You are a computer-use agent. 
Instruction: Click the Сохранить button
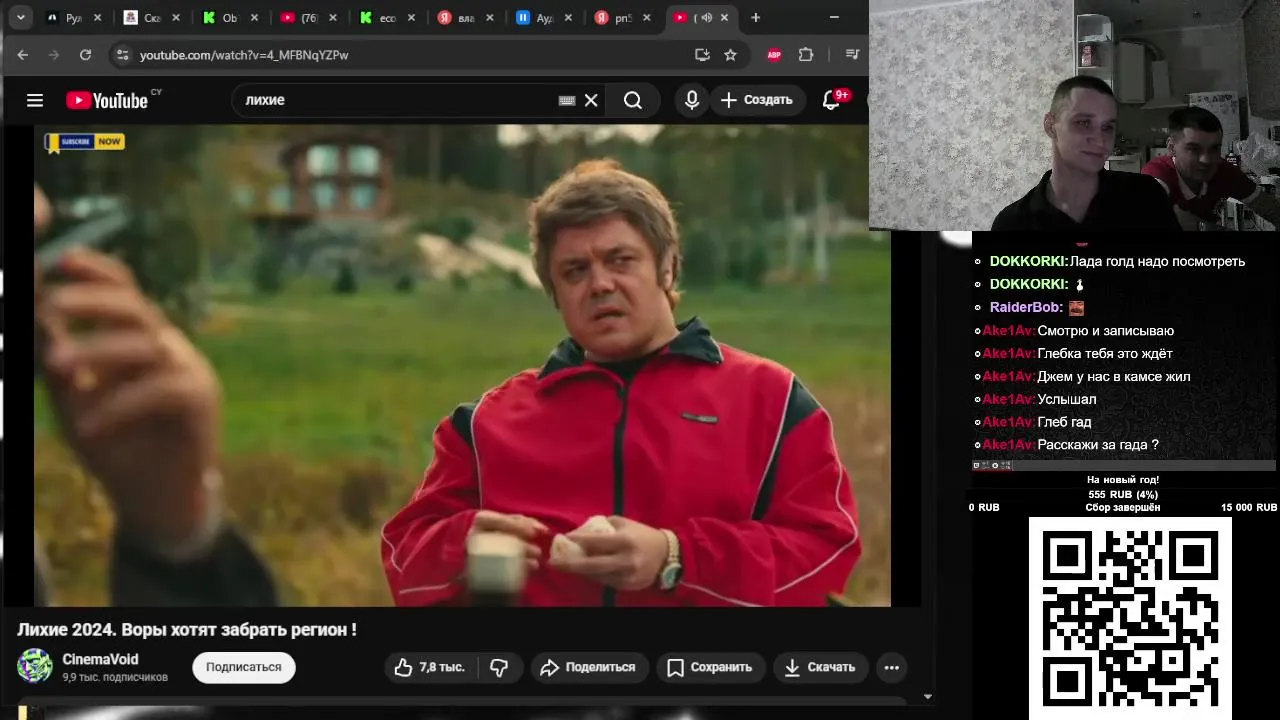(x=710, y=667)
